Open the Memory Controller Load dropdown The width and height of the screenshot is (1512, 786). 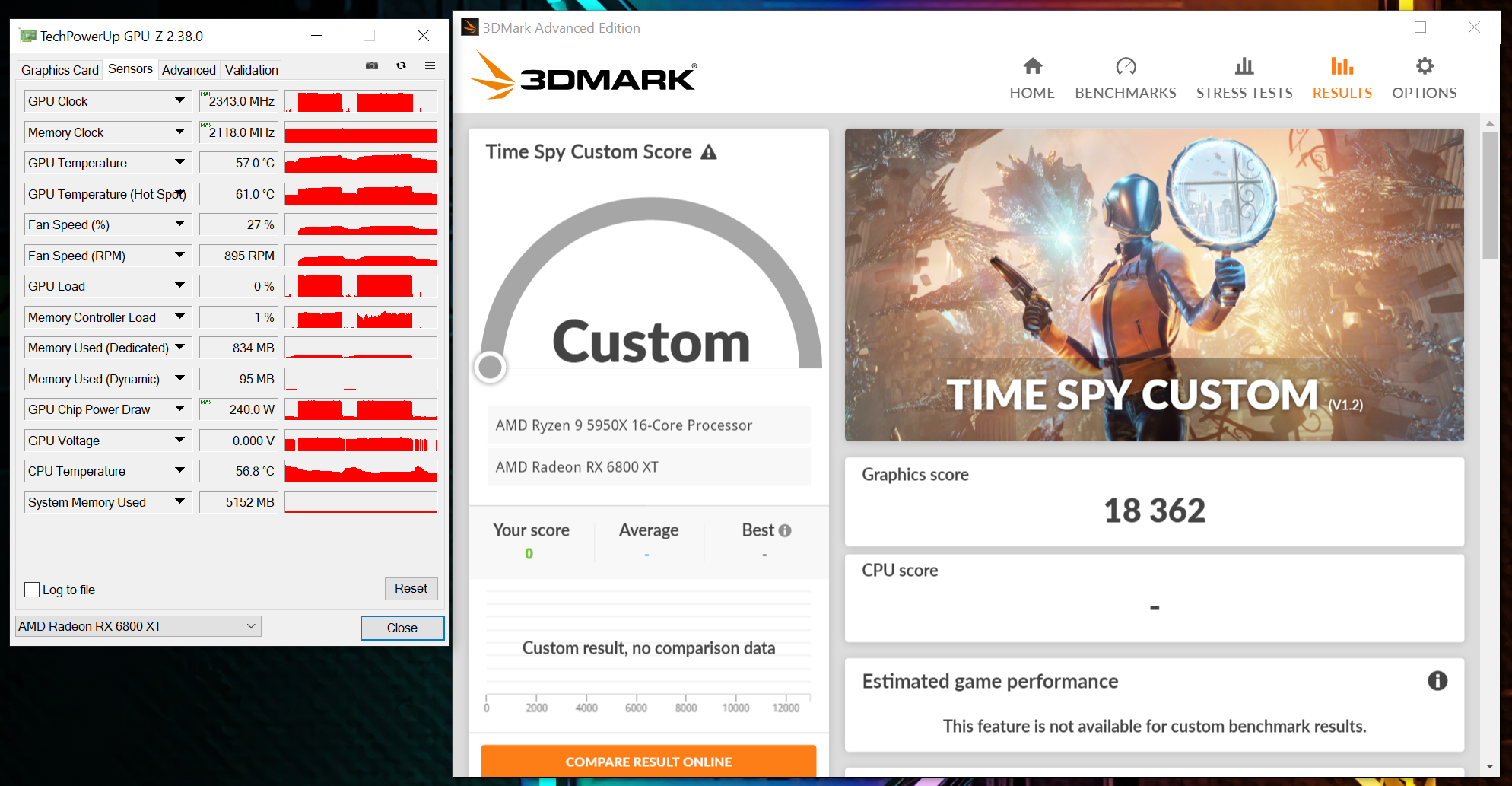coord(180,317)
